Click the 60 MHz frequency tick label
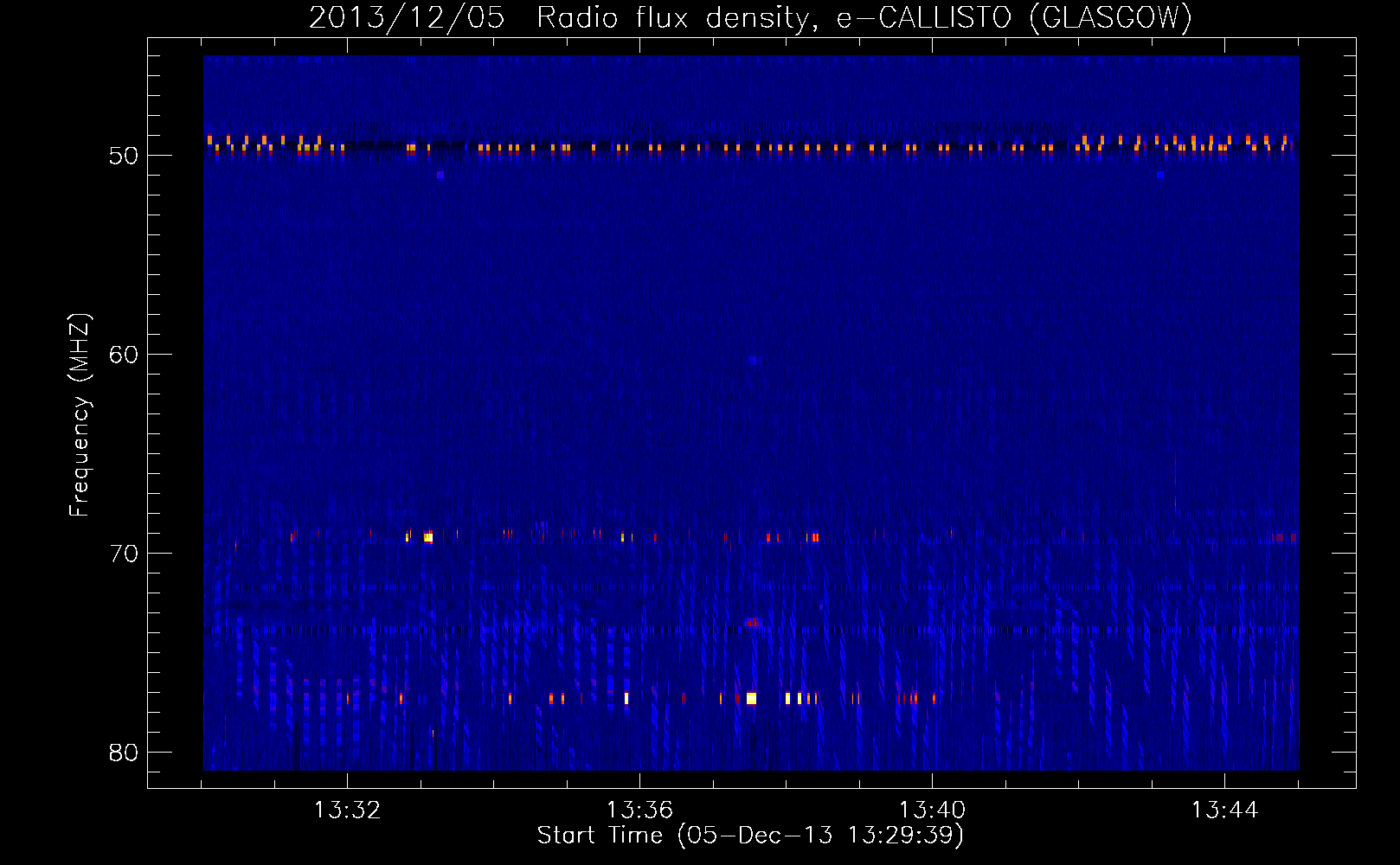Image resolution: width=1400 pixels, height=865 pixels. pos(124,355)
